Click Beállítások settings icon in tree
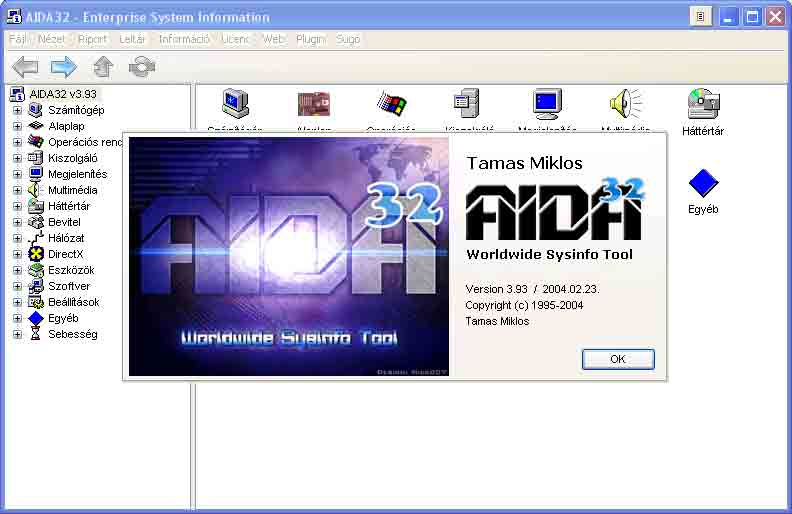Screen dimensions: 792x514 click(35, 302)
